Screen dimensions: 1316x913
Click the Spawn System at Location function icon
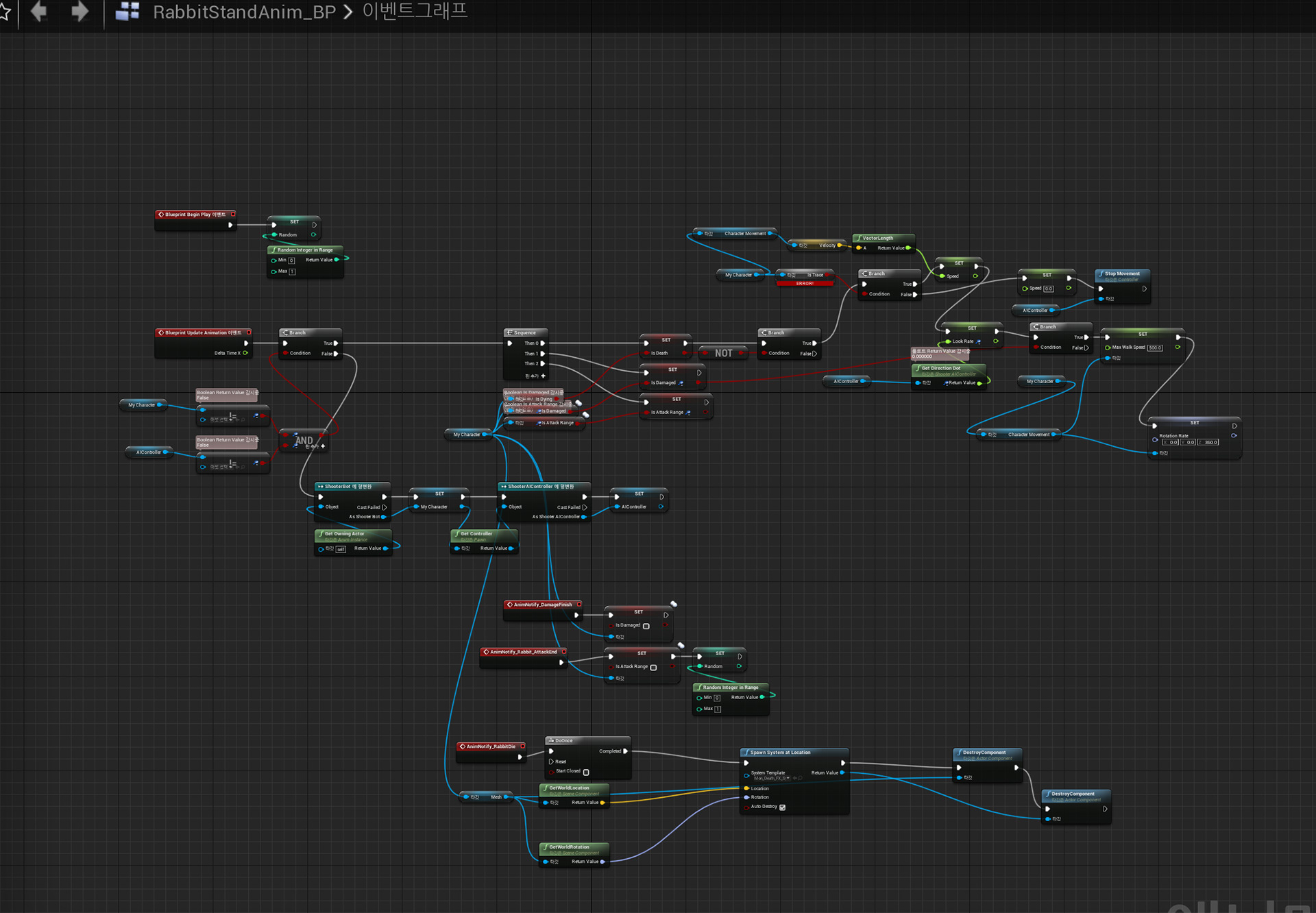tap(746, 753)
